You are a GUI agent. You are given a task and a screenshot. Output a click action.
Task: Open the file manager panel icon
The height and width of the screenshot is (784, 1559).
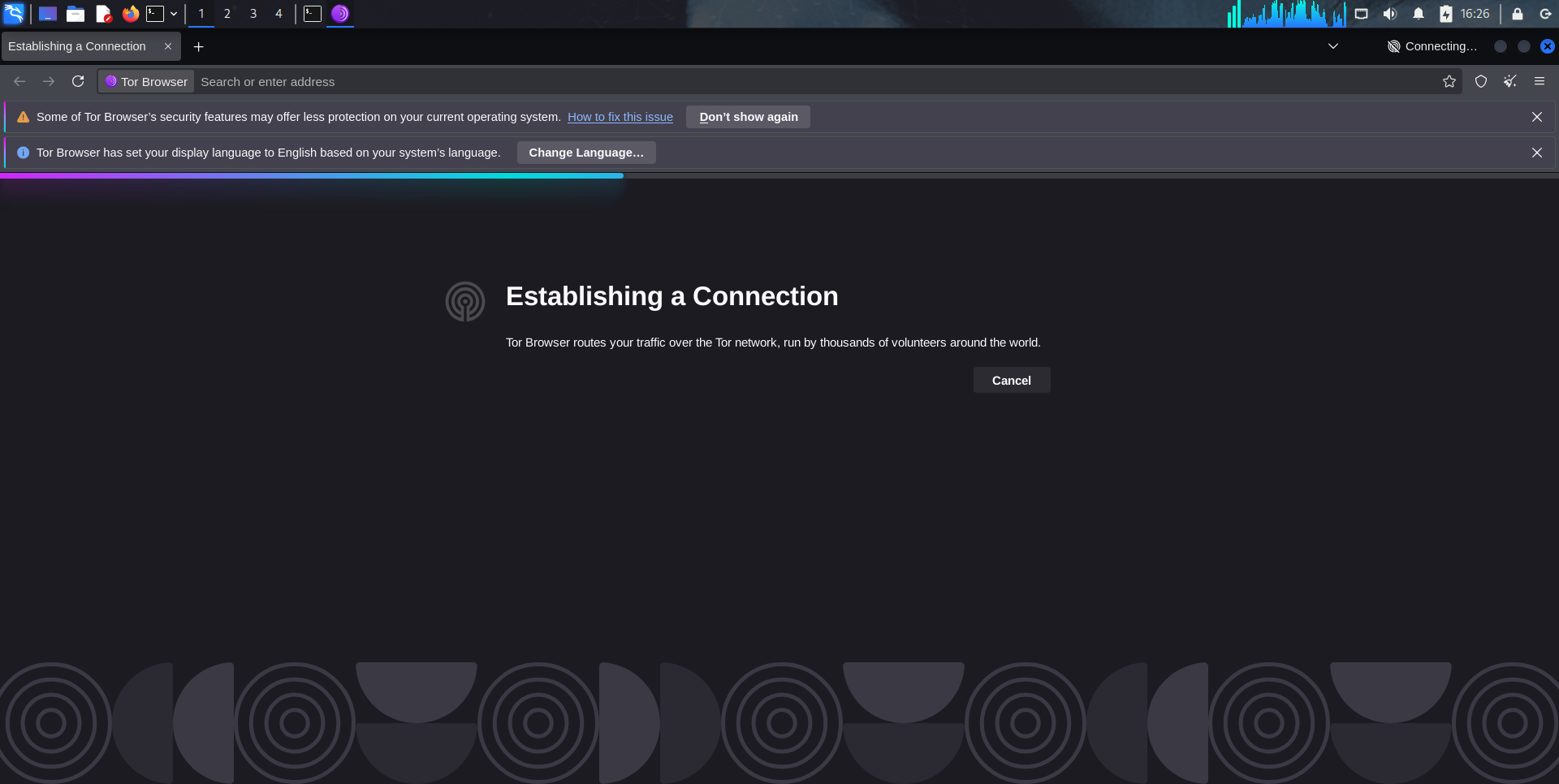coord(76,14)
